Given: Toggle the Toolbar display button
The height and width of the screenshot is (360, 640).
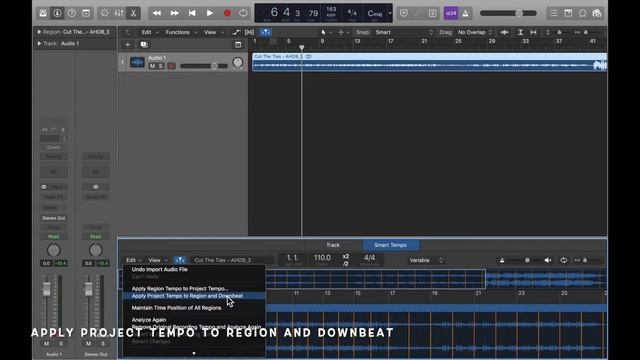Looking at the screenshot, I should coord(86,13).
